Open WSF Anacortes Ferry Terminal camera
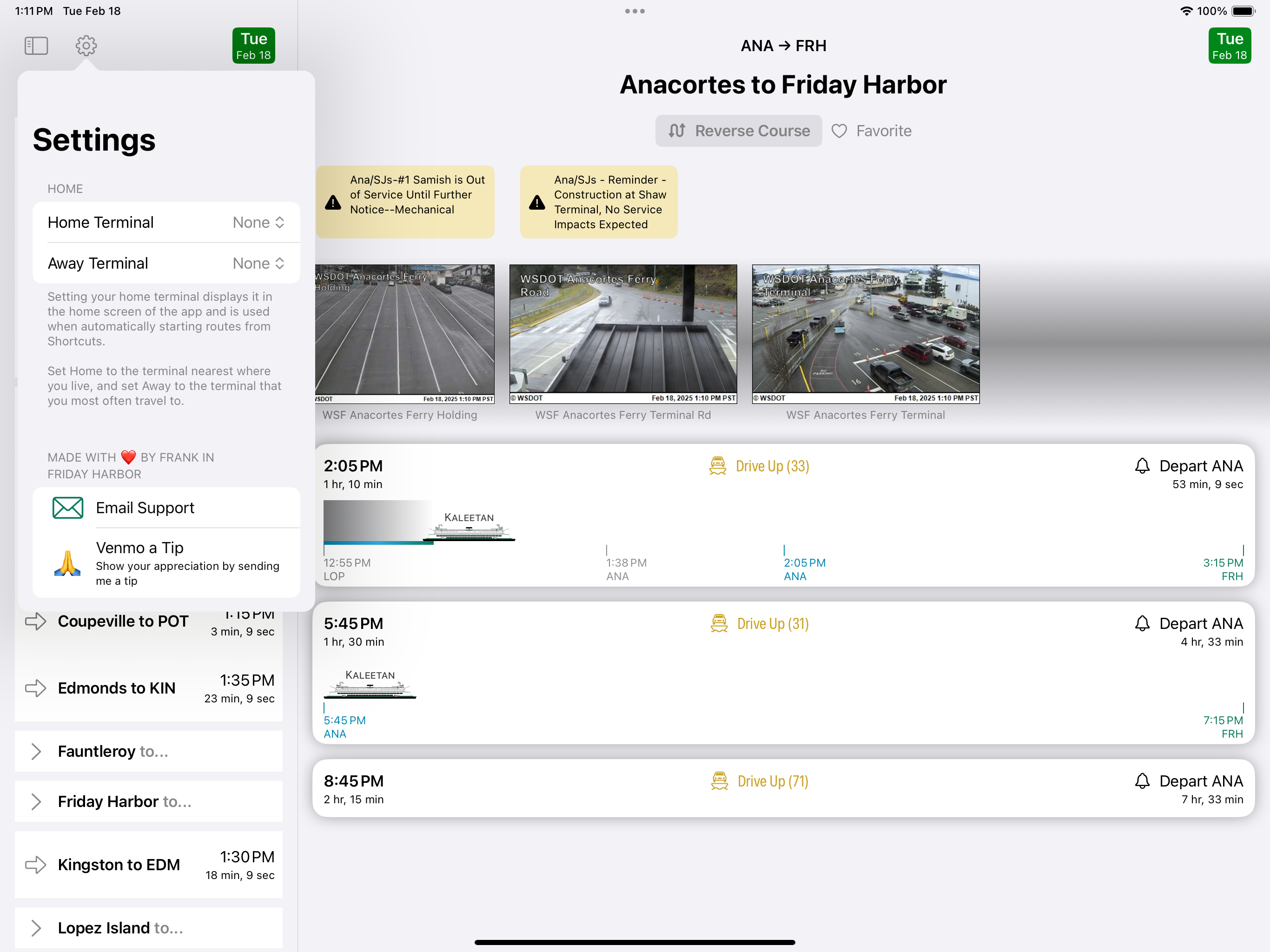Screen dimensions: 1270x952 pos(866,334)
